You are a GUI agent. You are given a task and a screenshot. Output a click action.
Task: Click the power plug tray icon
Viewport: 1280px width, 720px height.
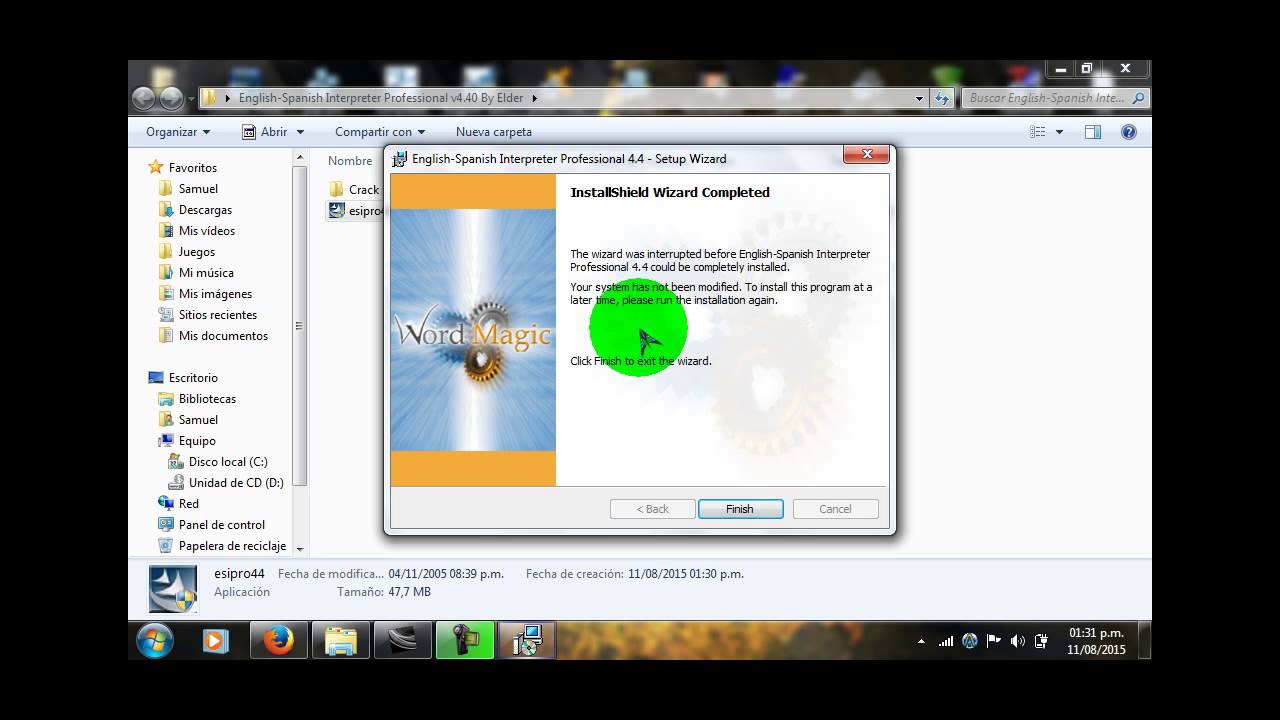1041,642
